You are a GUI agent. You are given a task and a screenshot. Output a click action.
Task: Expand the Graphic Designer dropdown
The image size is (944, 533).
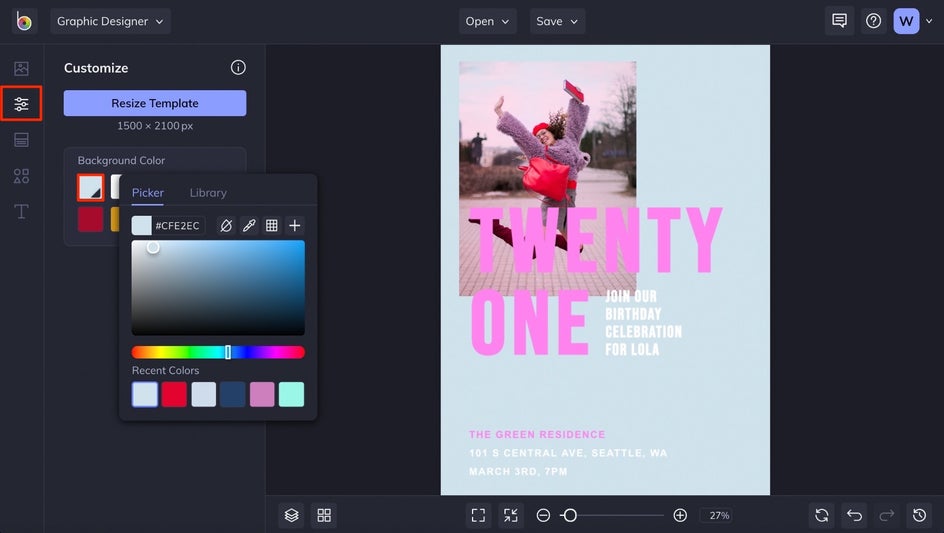[x=110, y=21]
